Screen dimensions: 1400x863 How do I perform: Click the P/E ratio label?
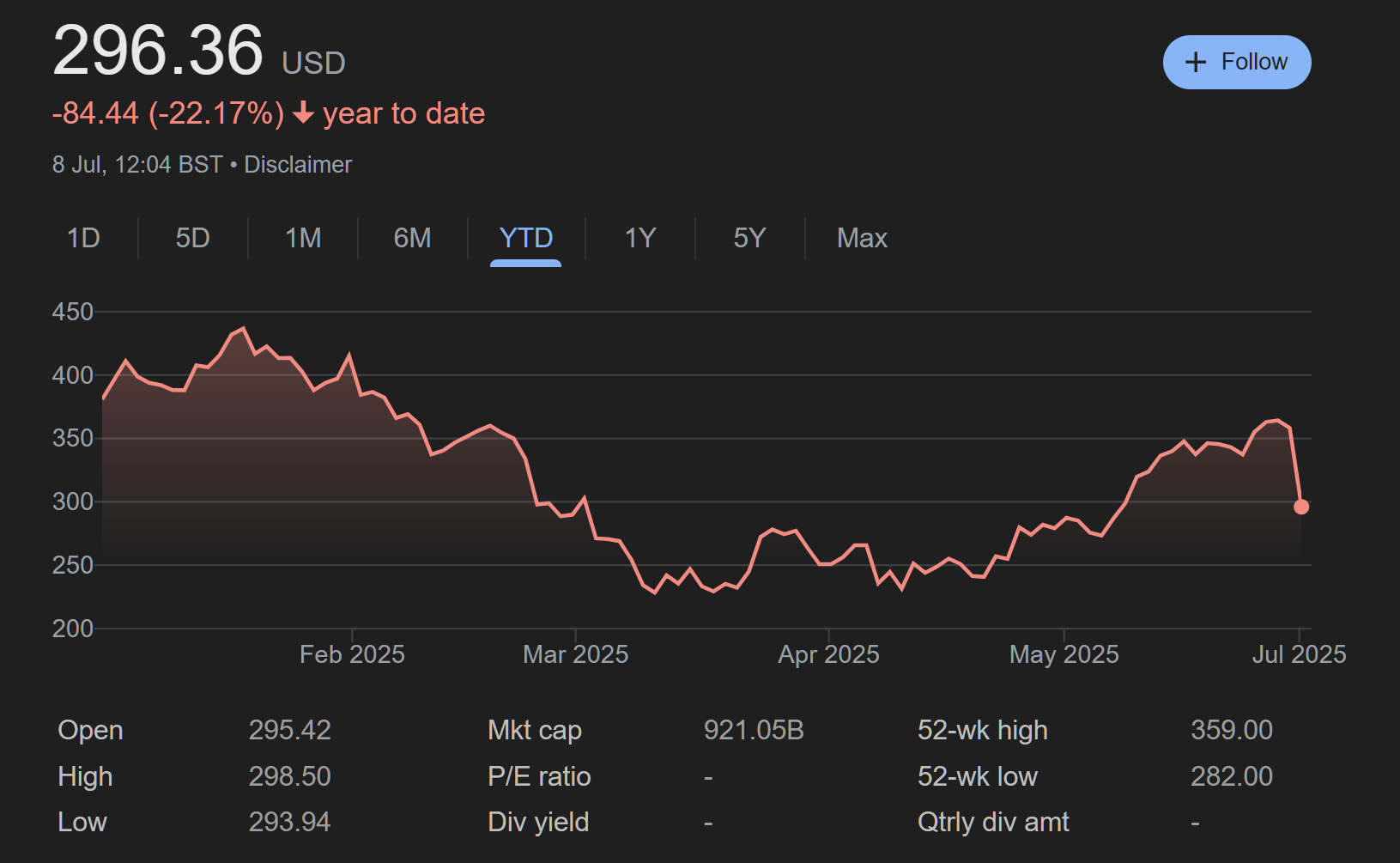point(539,776)
